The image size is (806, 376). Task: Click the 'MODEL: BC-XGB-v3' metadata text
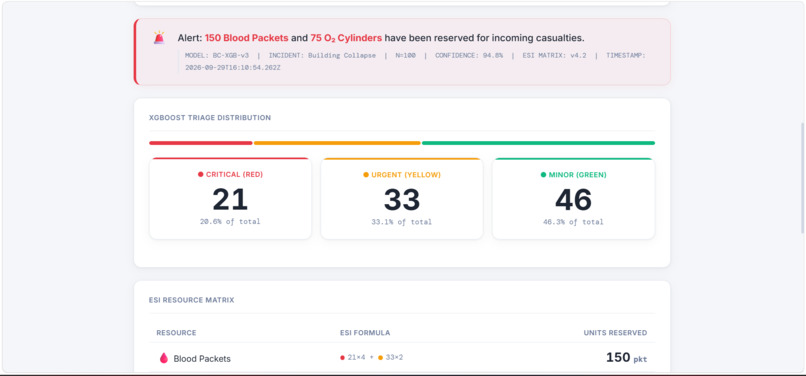coord(217,55)
